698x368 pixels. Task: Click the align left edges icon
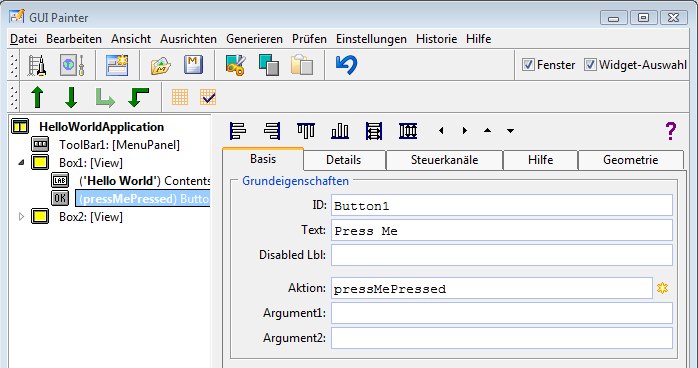point(238,131)
